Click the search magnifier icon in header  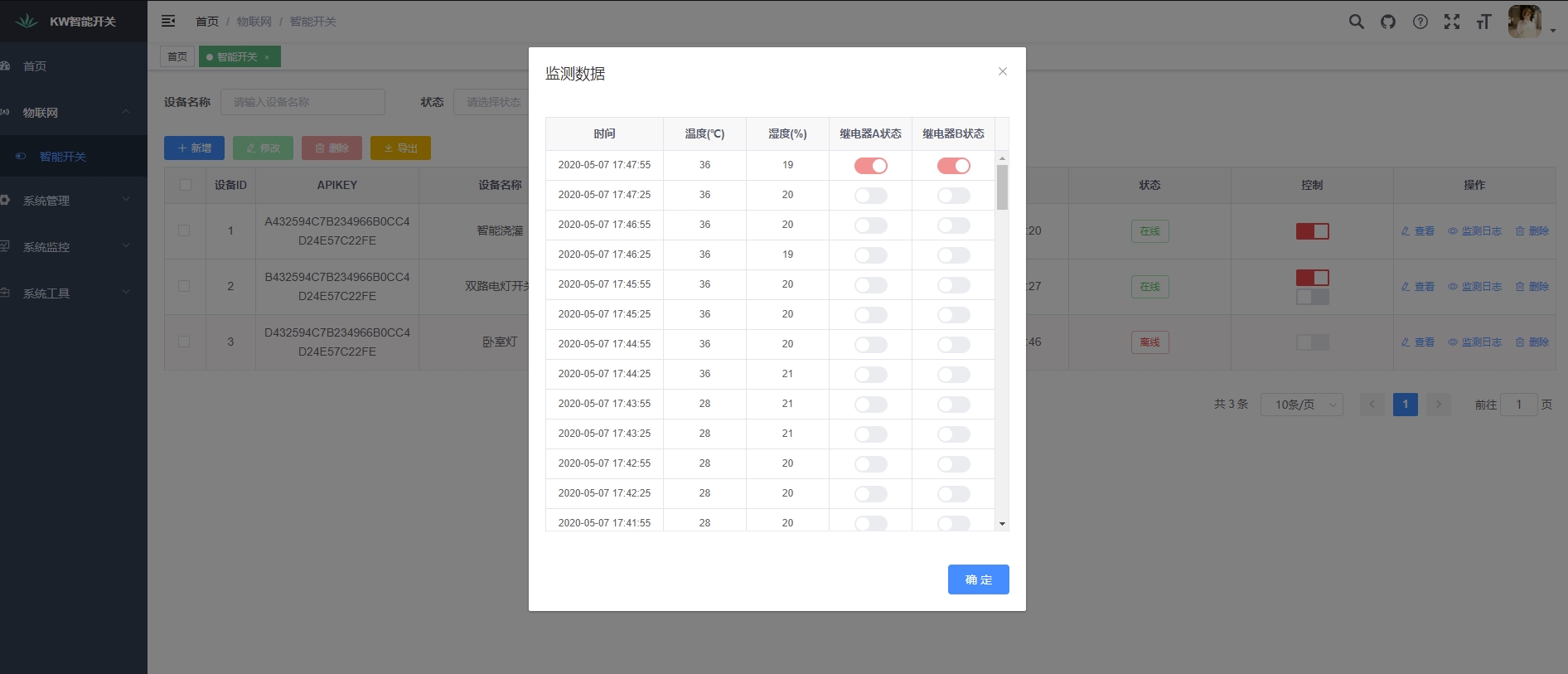point(1356,22)
